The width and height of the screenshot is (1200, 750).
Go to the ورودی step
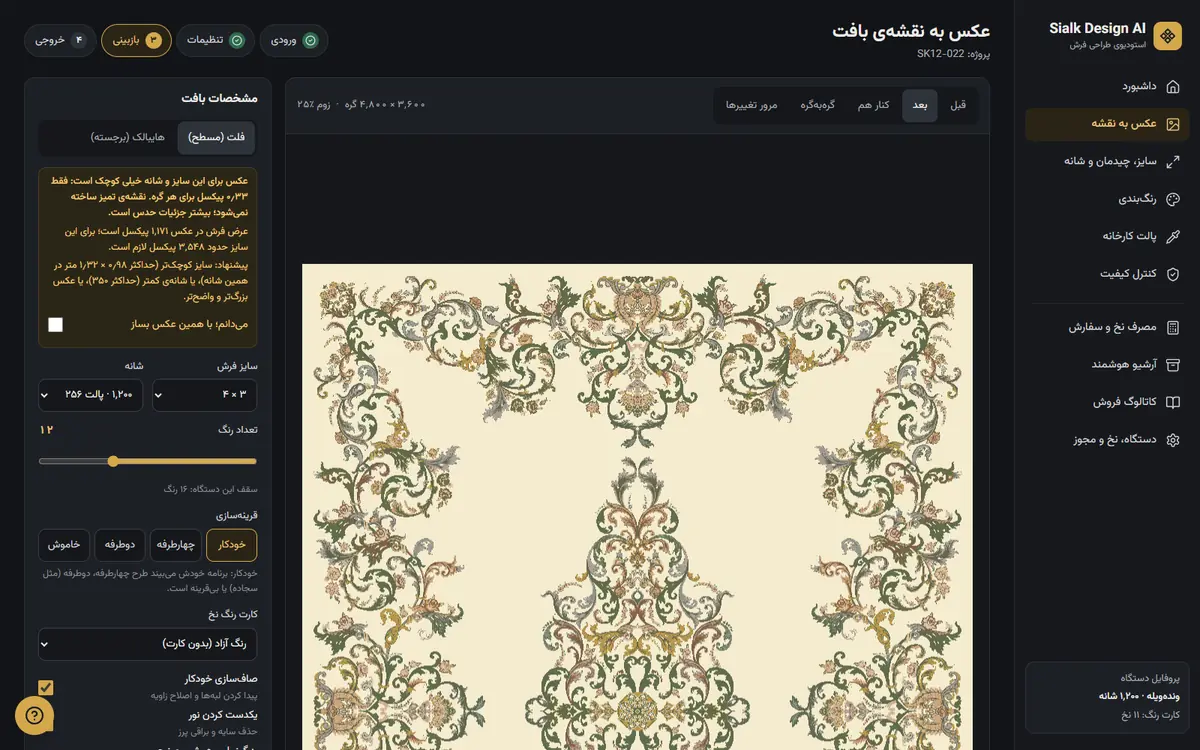coord(294,40)
